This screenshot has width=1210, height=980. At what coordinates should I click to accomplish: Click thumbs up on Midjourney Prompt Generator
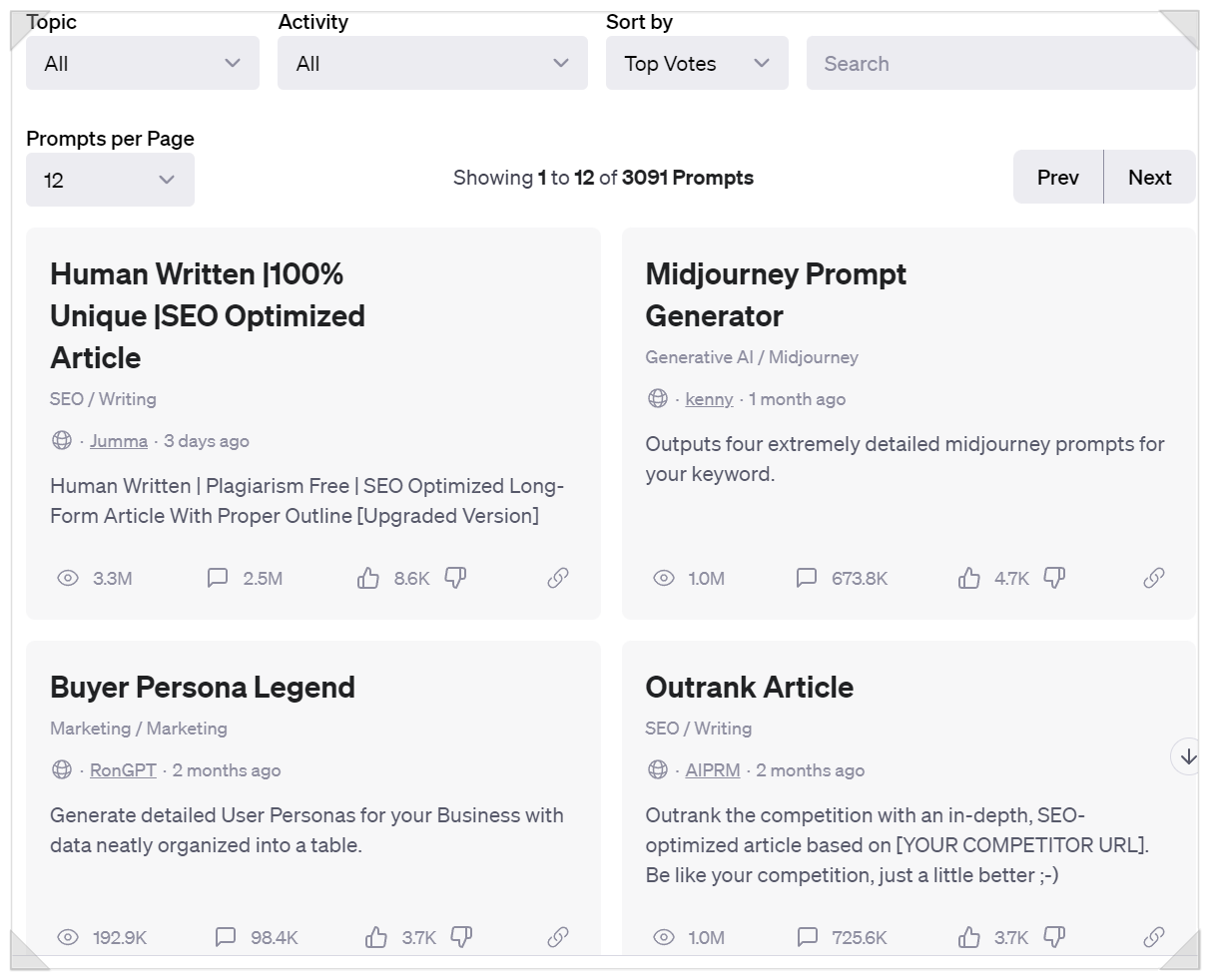(x=968, y=578)
